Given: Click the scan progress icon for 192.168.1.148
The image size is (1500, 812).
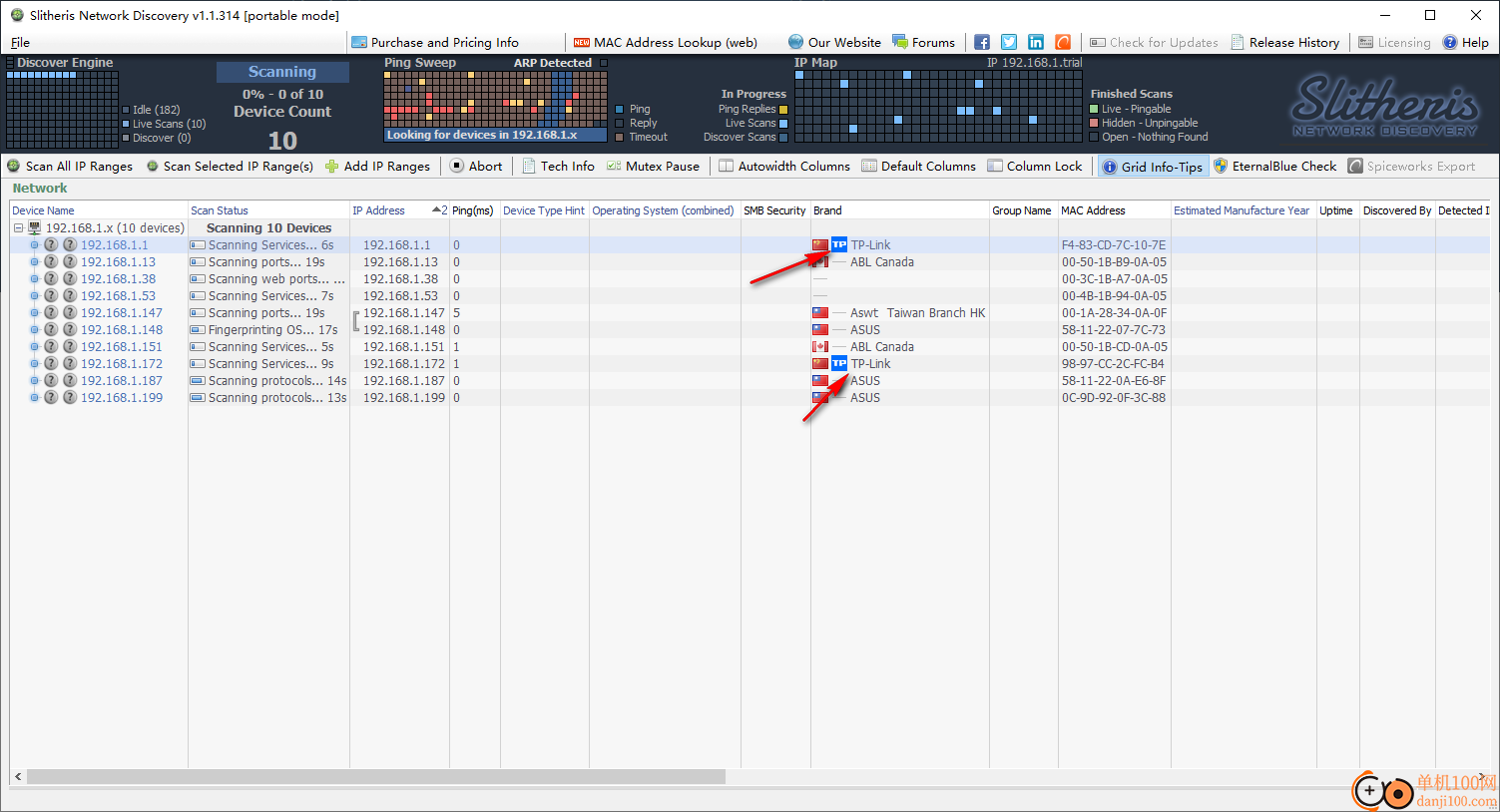Looking at the screenshot, I should (x=198, y=330).
